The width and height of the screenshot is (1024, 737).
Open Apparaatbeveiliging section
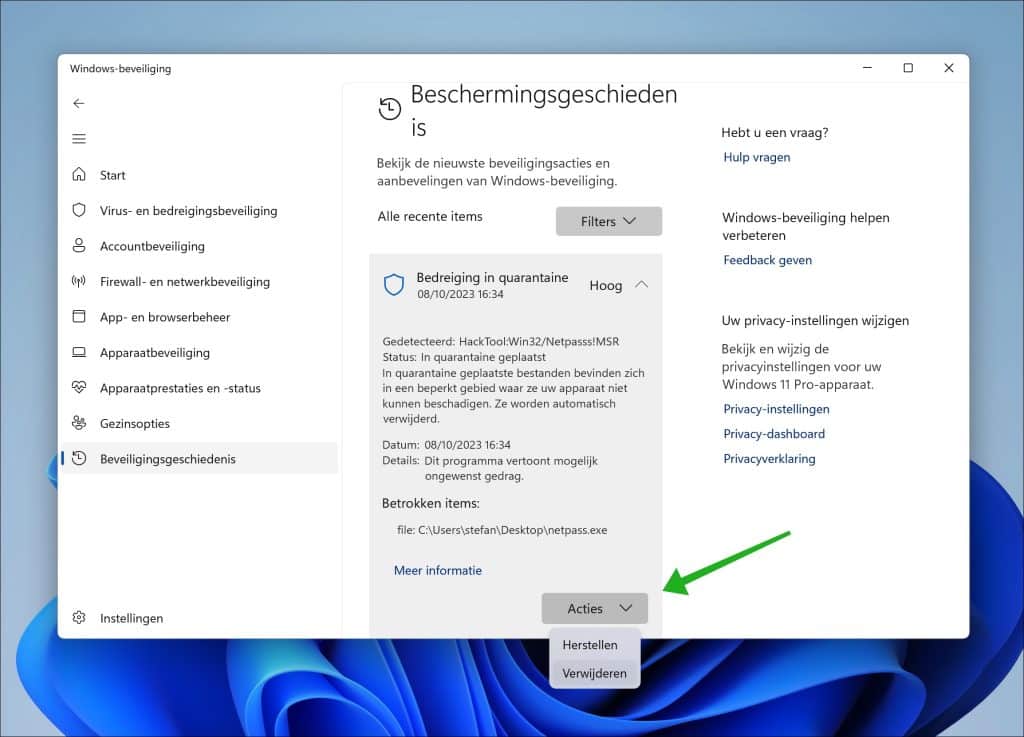pyautogui.click(x=155, y=353)
